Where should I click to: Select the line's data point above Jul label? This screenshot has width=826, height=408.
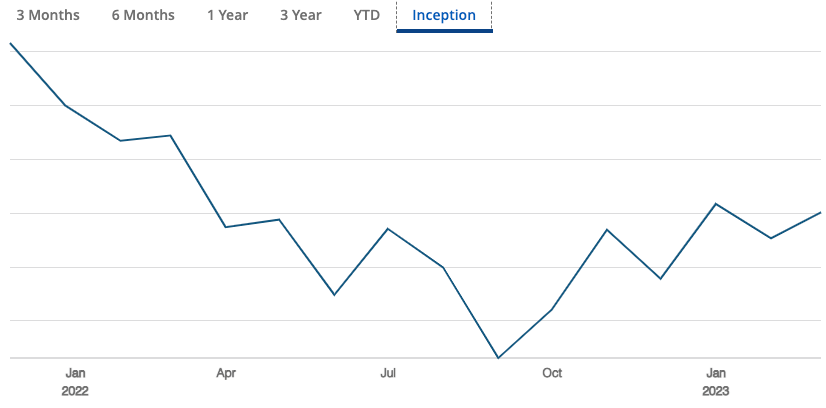tap(388, 229)
